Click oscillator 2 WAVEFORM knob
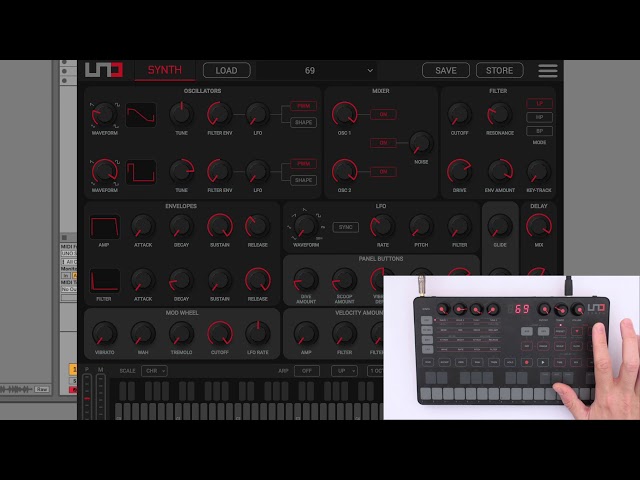This screenshot has width=640, height=480. pyautogui.click(x=104, y=171)
